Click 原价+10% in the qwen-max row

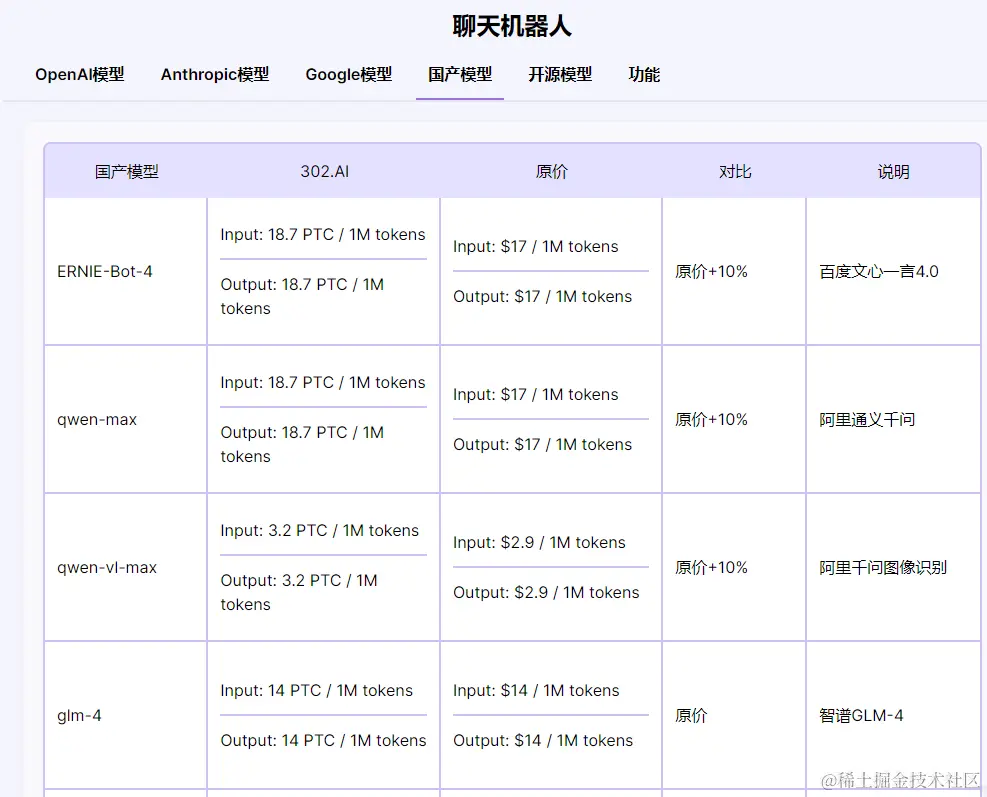[x=711, y=420]
